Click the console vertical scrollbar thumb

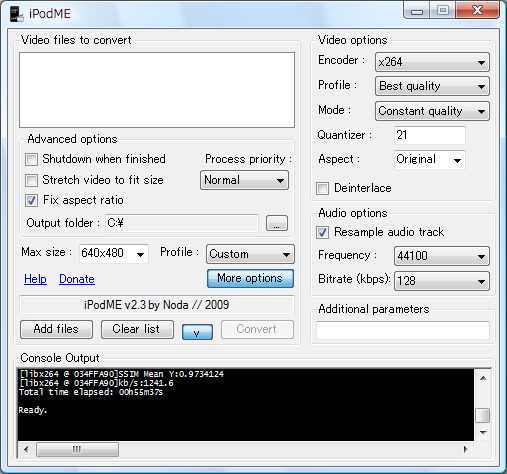click(x=483, y=416)
